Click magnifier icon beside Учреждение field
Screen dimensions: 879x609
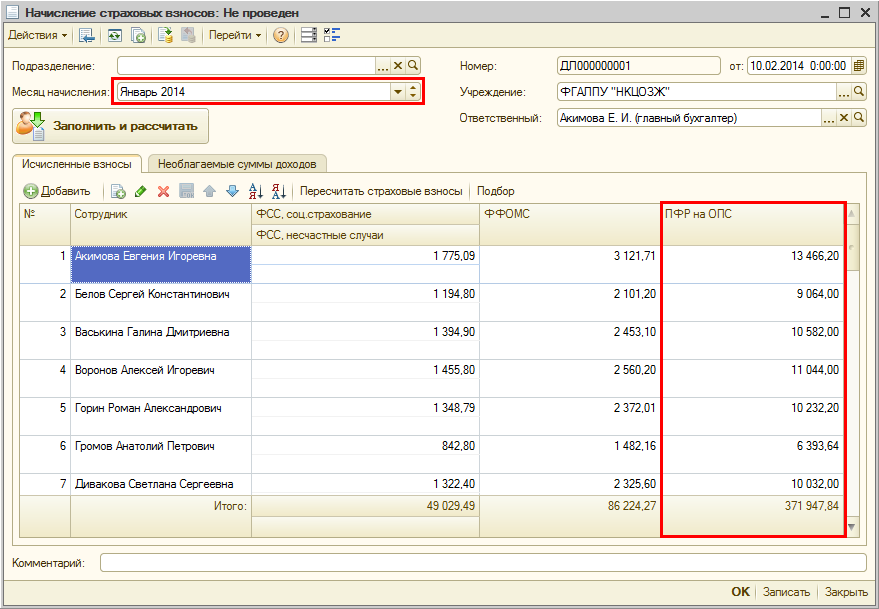point(858,92)
